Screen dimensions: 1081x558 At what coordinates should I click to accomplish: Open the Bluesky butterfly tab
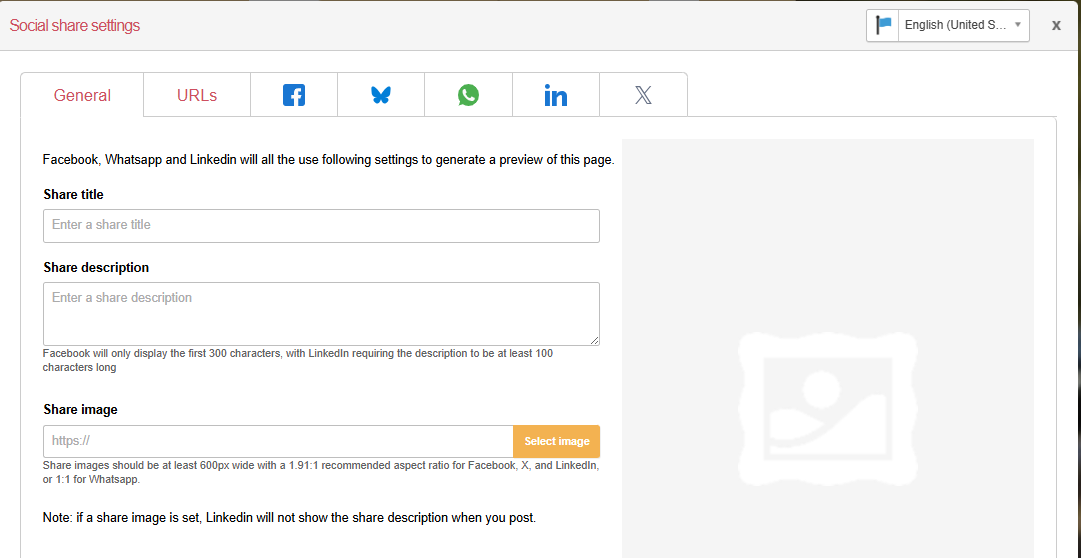[x=381, y=95]
